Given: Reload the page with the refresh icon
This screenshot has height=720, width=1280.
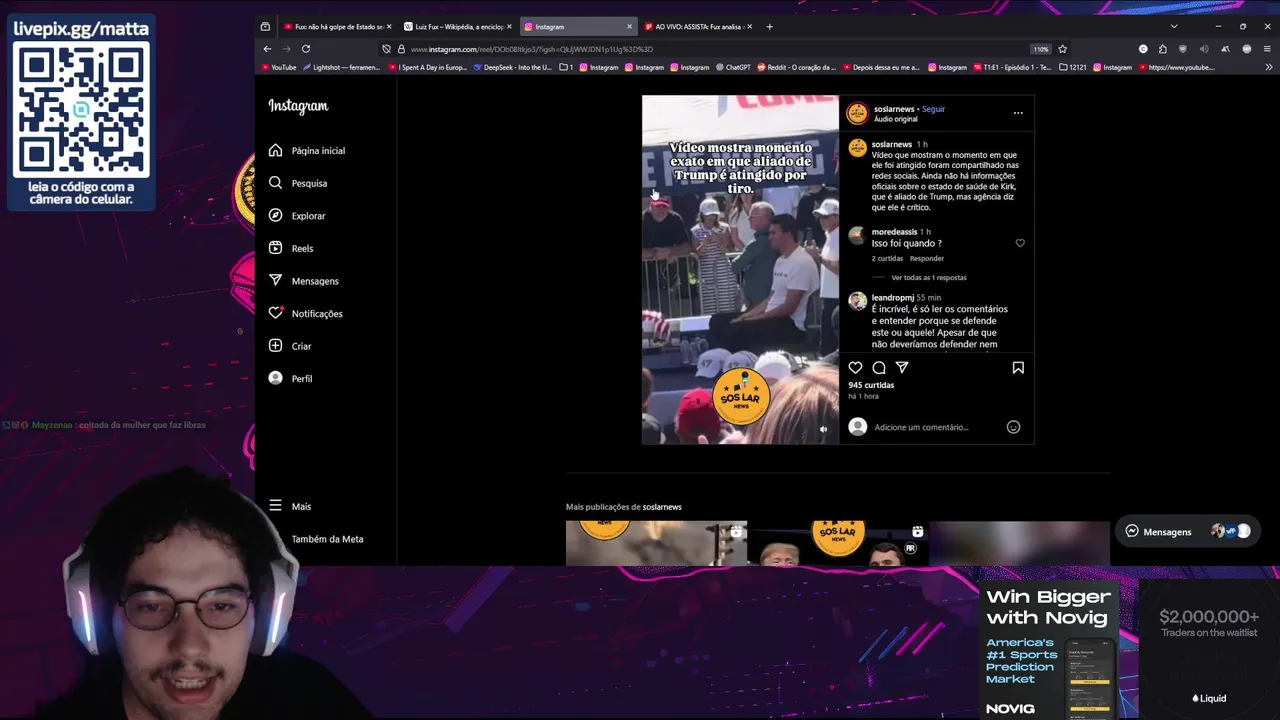Looking at the screenshot, I should [306, 49].
